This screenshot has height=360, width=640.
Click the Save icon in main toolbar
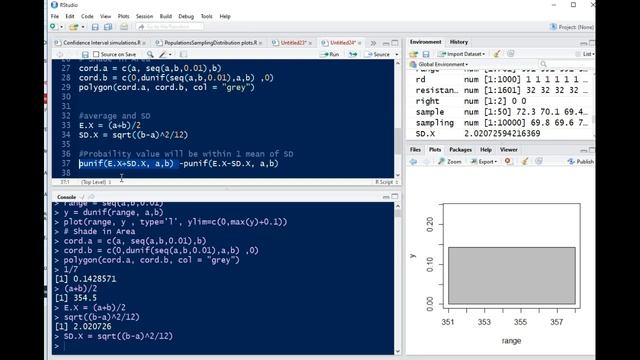[95, 27]
